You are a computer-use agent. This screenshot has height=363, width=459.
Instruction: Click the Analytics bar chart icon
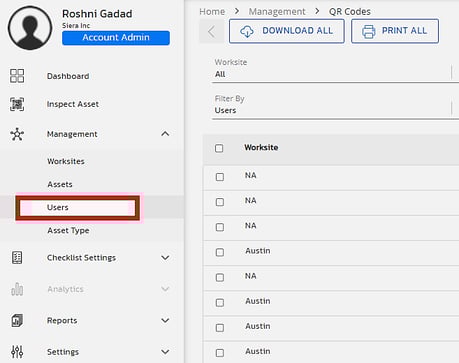tap(17, 289)
